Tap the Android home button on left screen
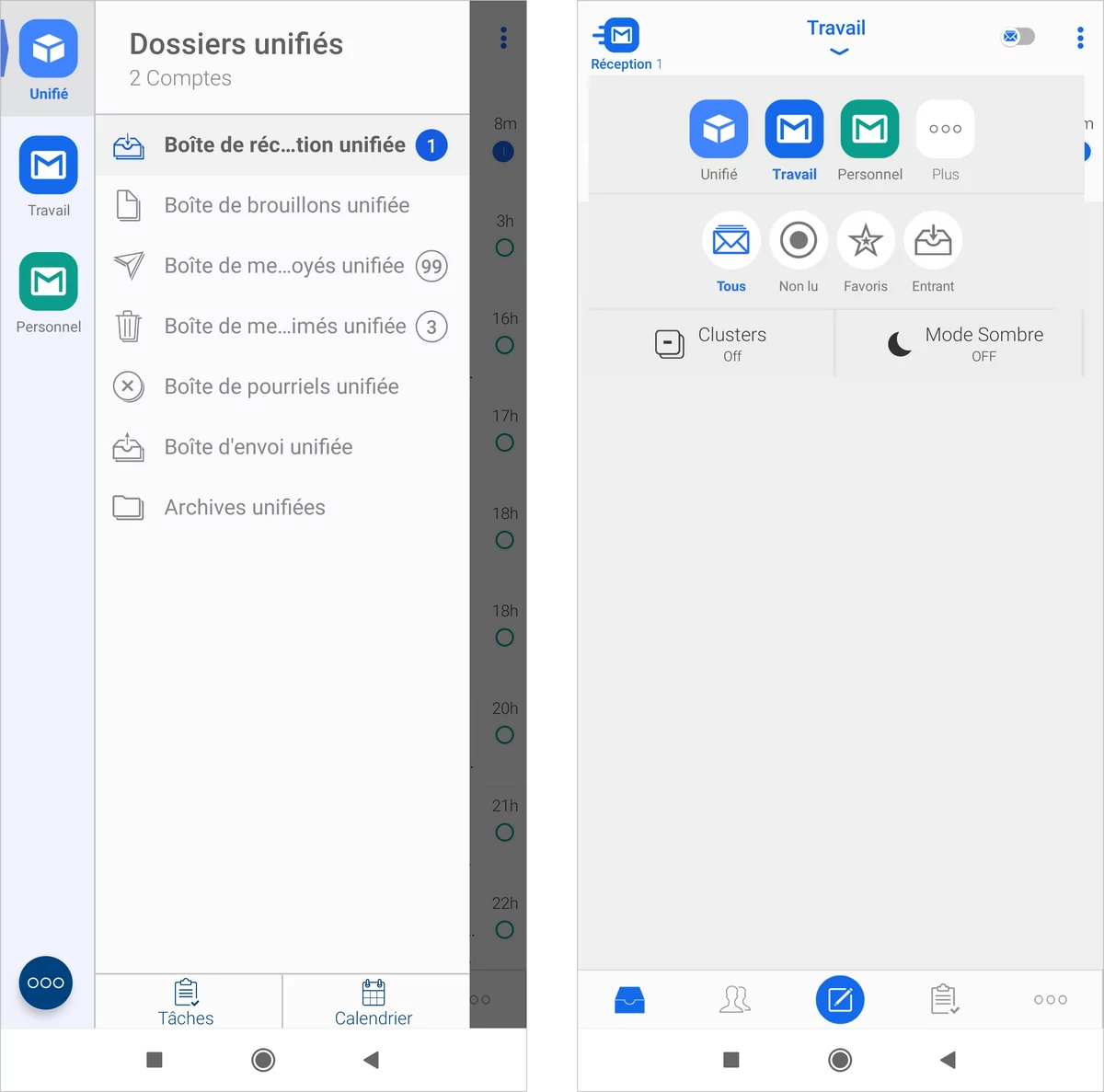The height and width of the screenshot is (1092, 1104). click(263, 1060)
